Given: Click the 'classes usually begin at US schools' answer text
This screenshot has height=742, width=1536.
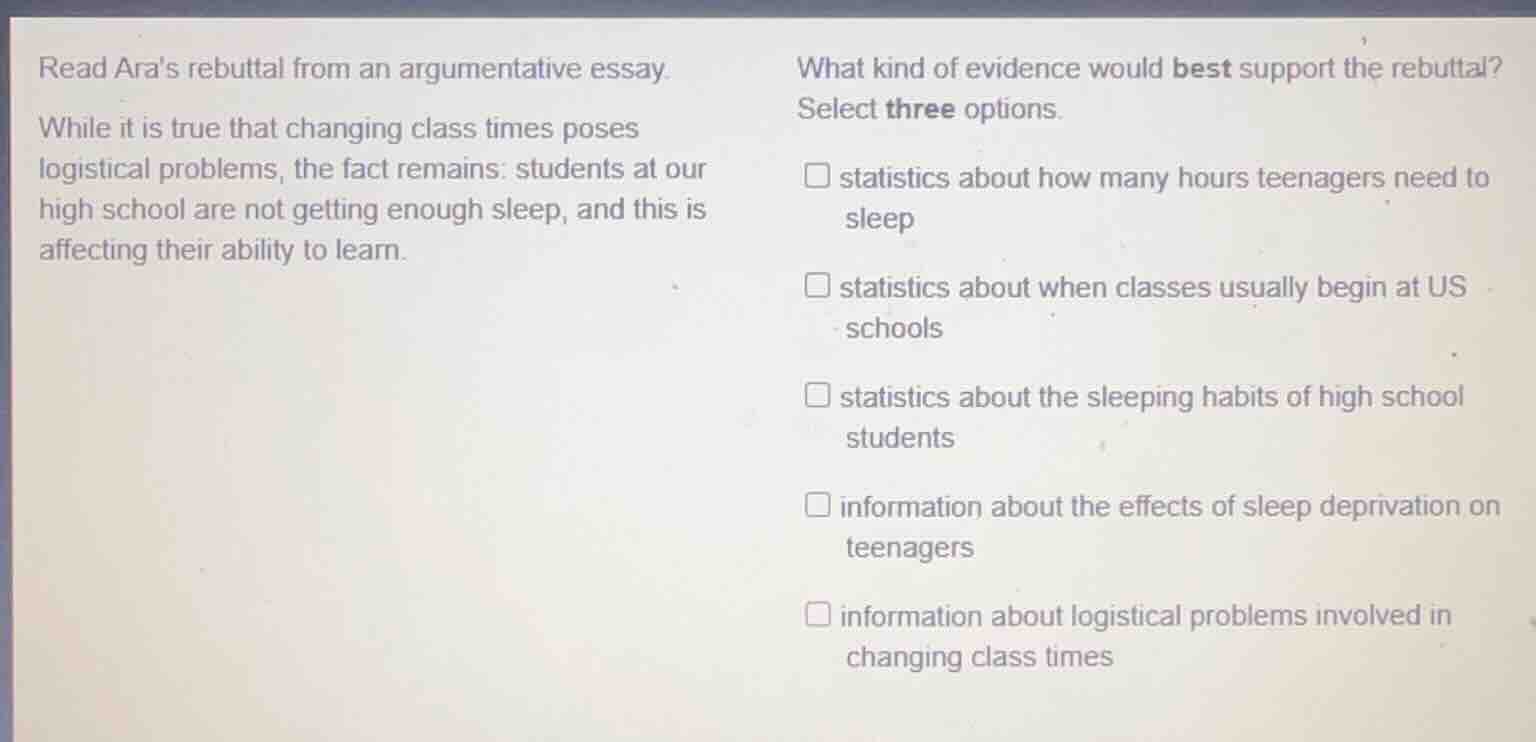Looking at the screenshot, I should click(x=1152, y=289).
